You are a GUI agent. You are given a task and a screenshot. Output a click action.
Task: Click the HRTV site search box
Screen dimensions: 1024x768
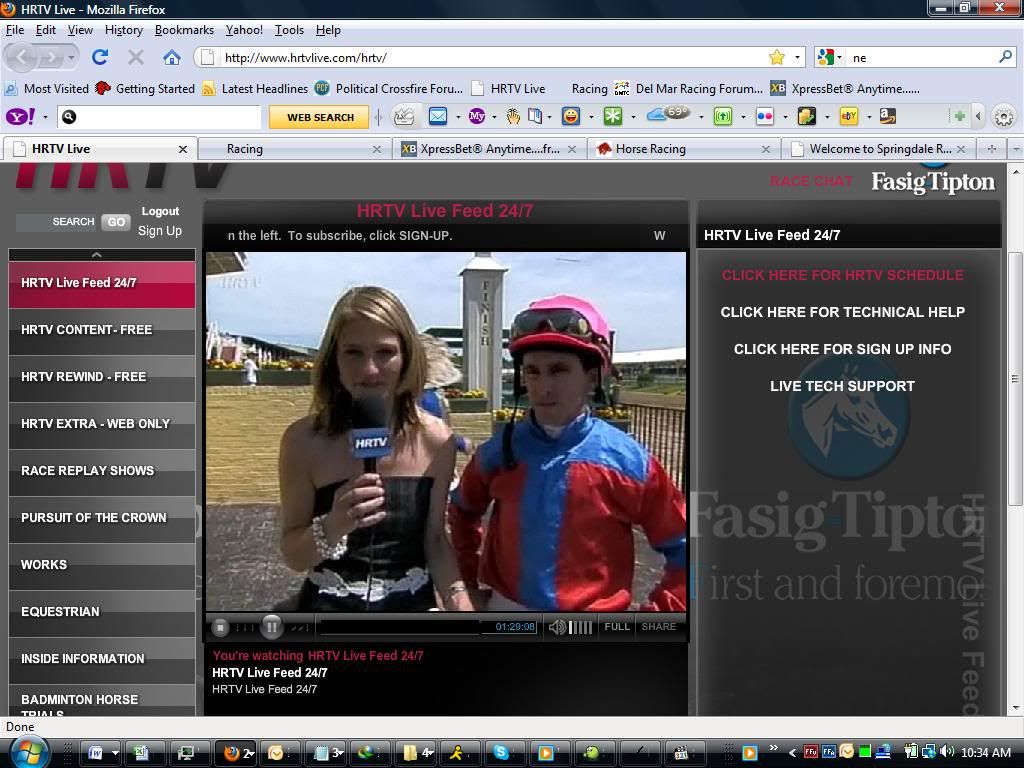(57, 222)
